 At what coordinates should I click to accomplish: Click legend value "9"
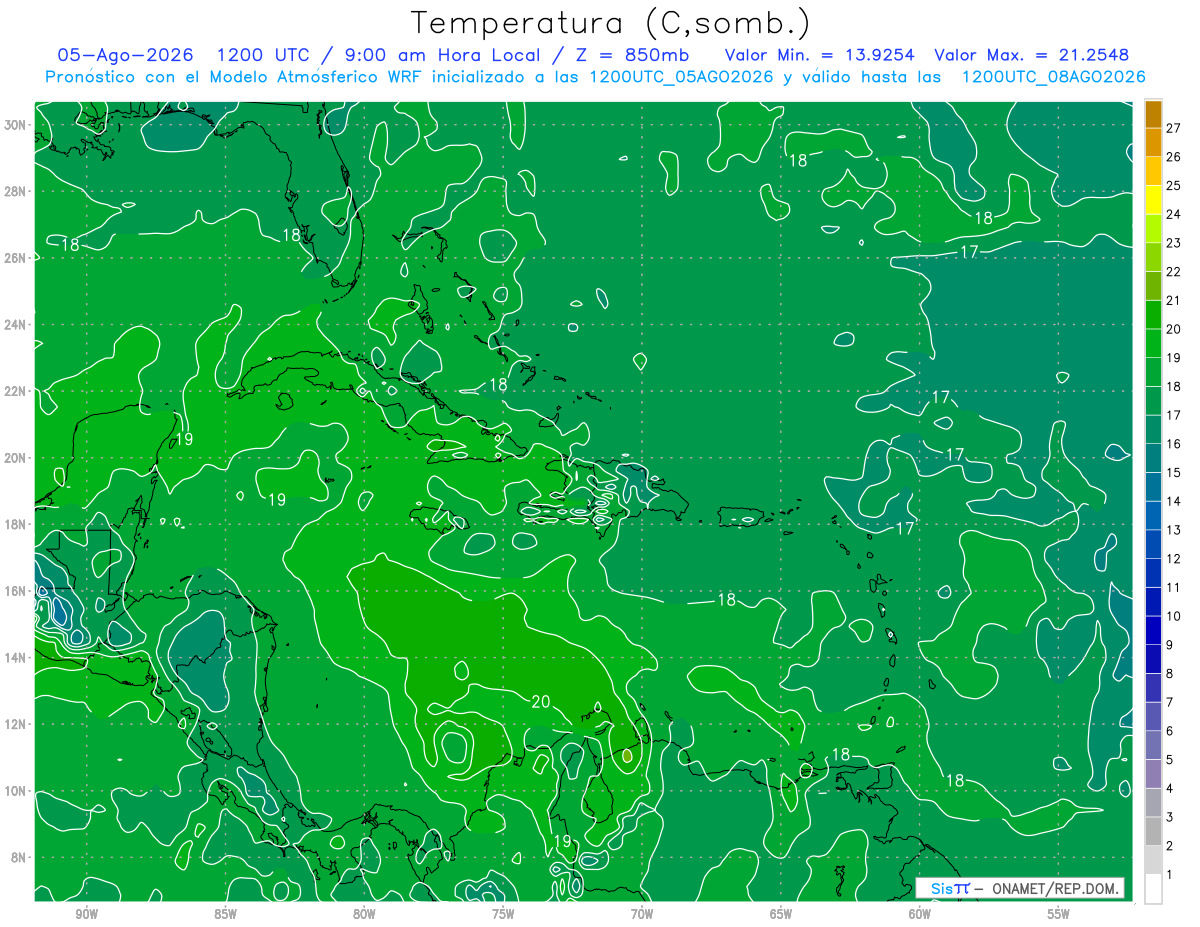point(1170,645)
